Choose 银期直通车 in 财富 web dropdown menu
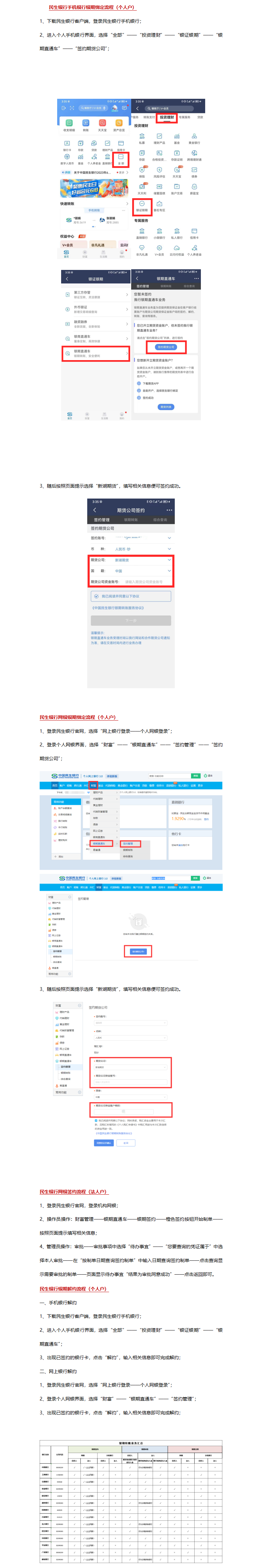Image resolution: width=262 pixels, height=1568 pixels. pyautogui.click(x=99, y=844)
